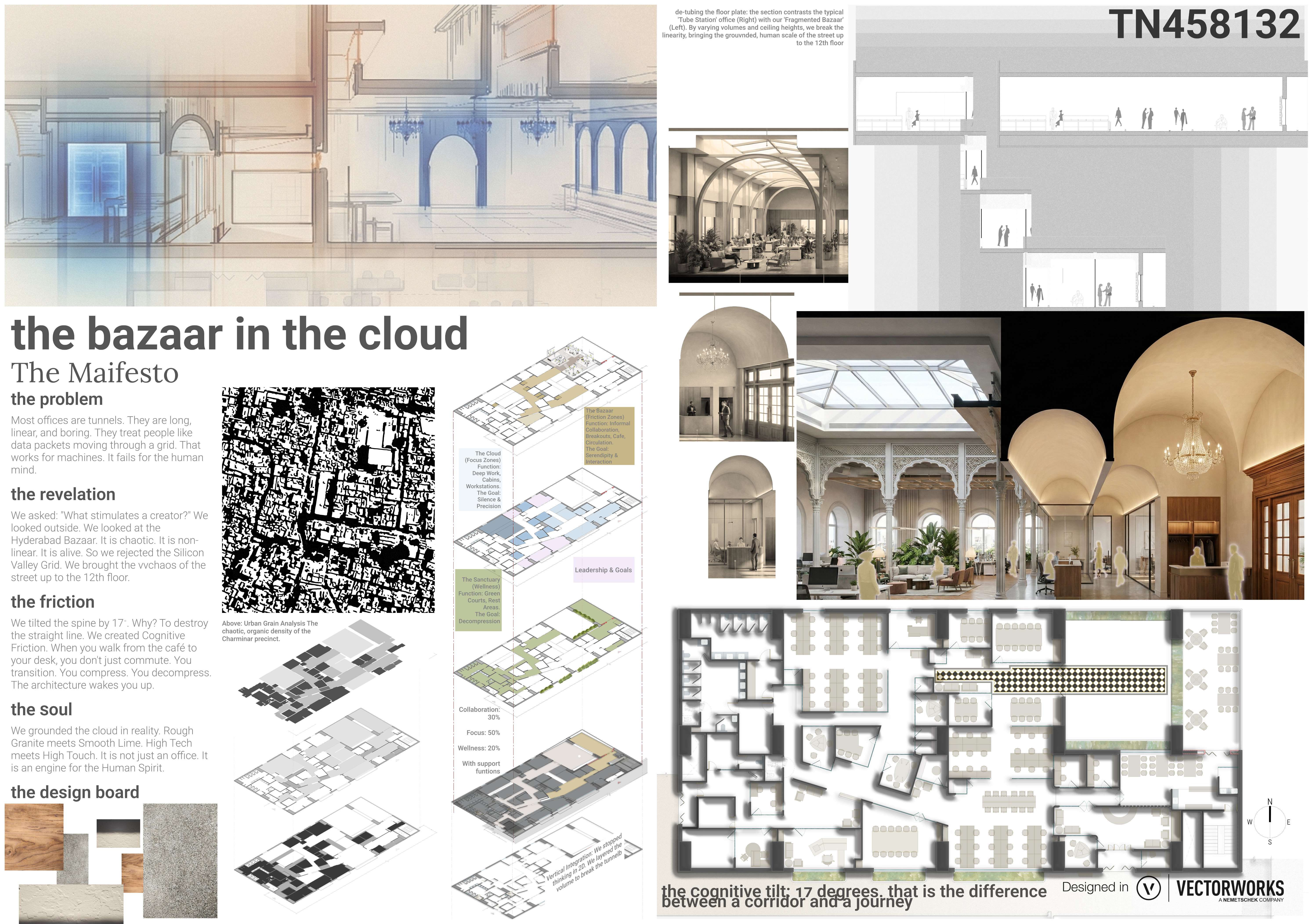
Task: Pick the tall grey granite material swatch
Action: tap(180, 861)
